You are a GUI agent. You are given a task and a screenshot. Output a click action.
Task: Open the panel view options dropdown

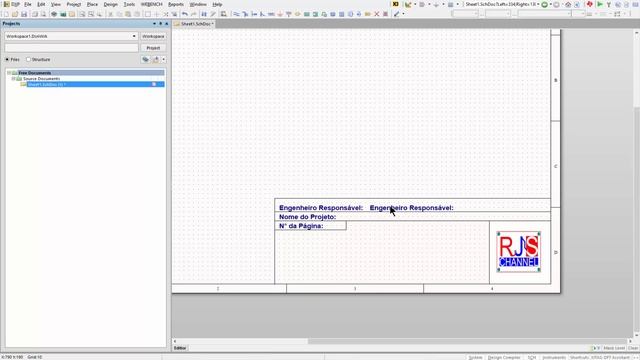click(164, 60)
